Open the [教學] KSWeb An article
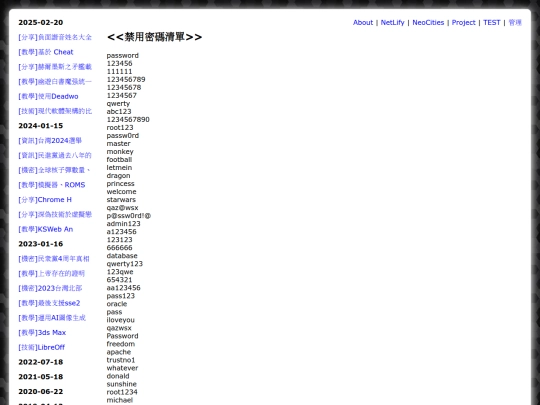 tap(45, 229)
